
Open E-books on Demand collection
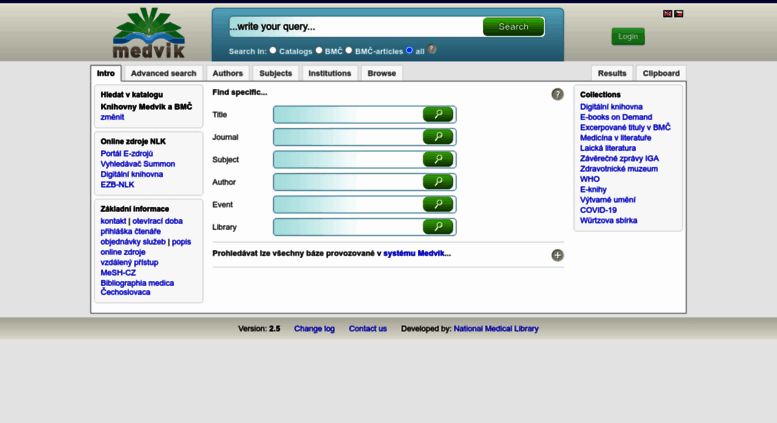(x=616, y=117)
